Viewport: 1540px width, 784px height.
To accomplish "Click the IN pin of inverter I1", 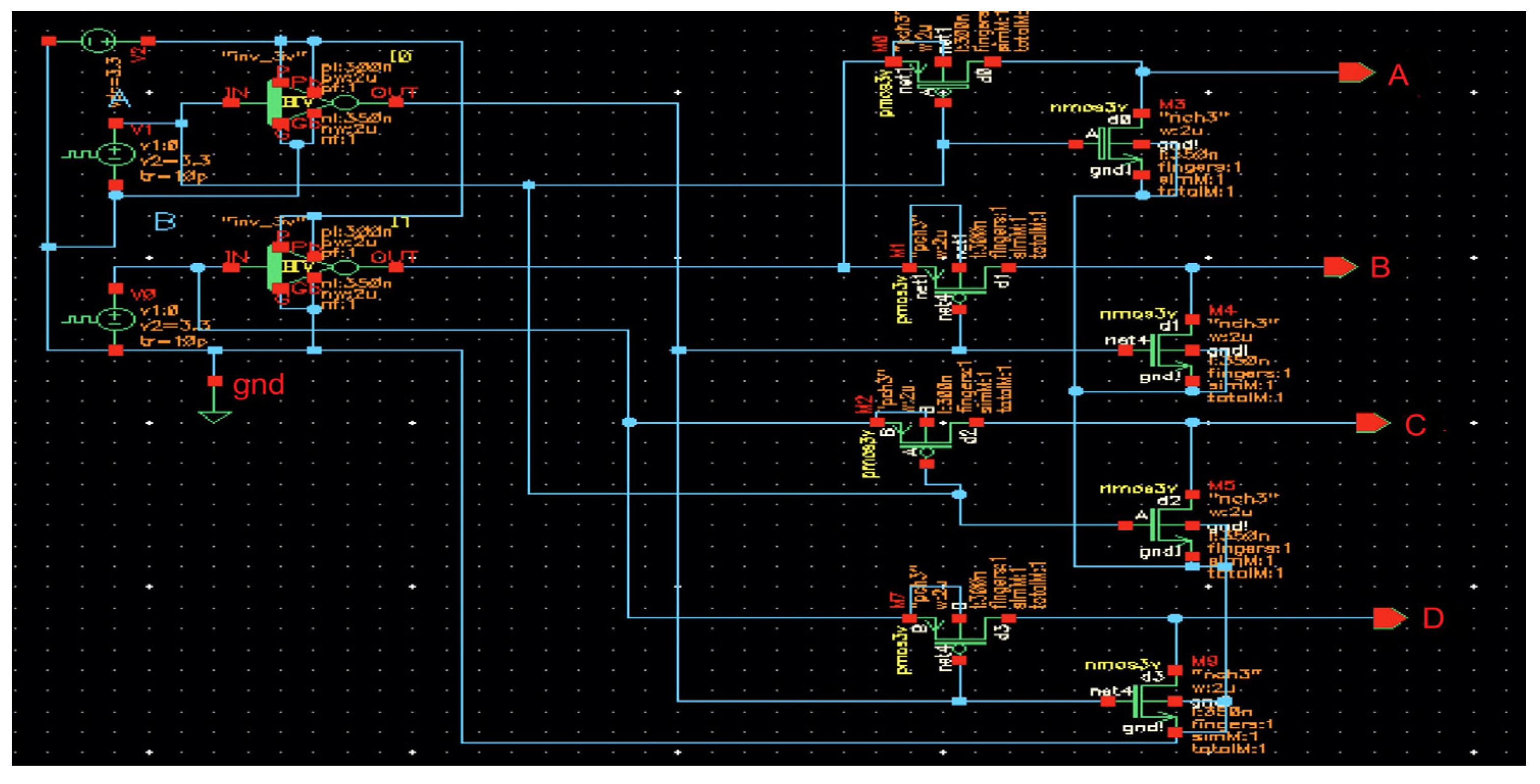I will coord(231,268).
